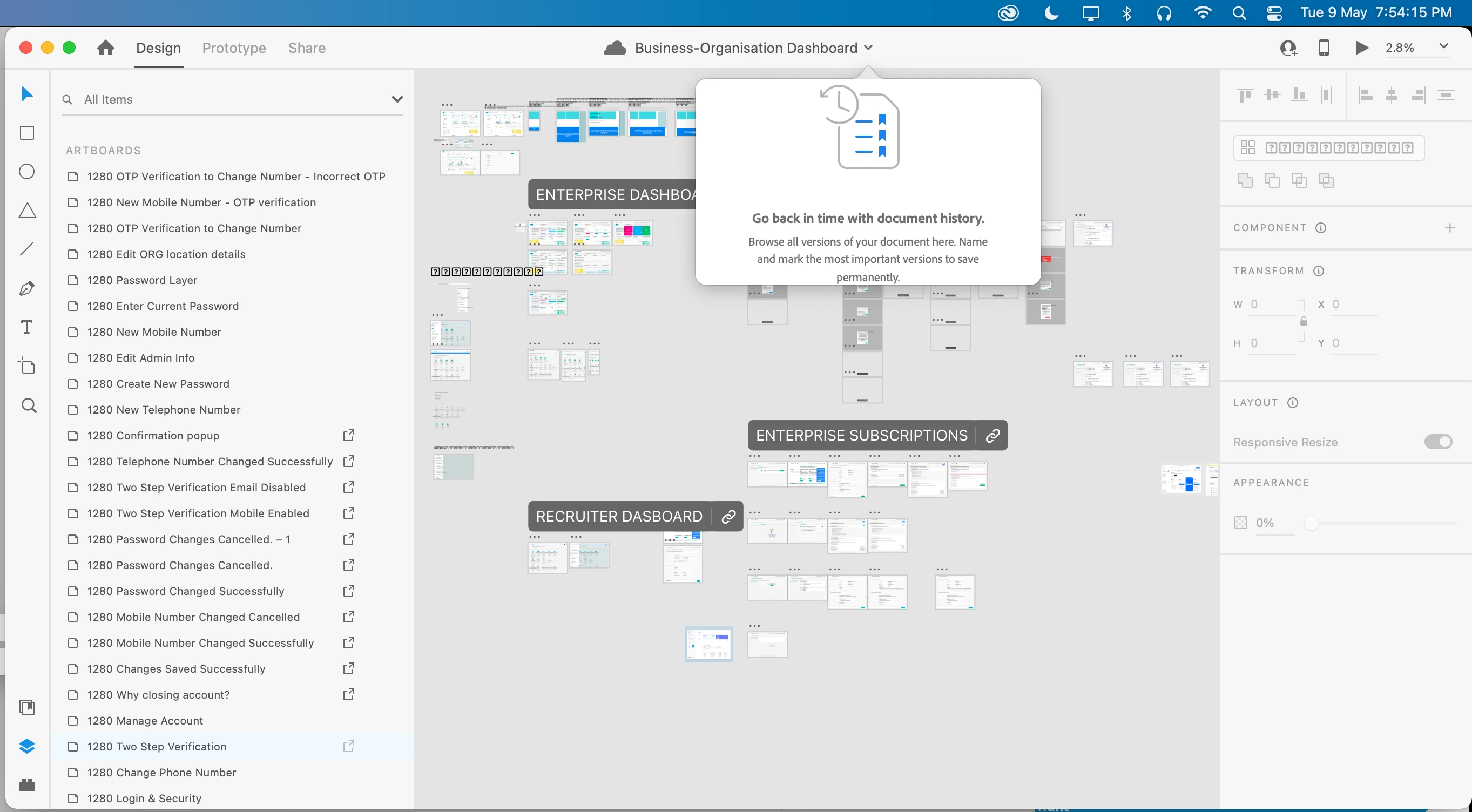
Task: Switch to the Prototype tab
Action: coord(234,48)
